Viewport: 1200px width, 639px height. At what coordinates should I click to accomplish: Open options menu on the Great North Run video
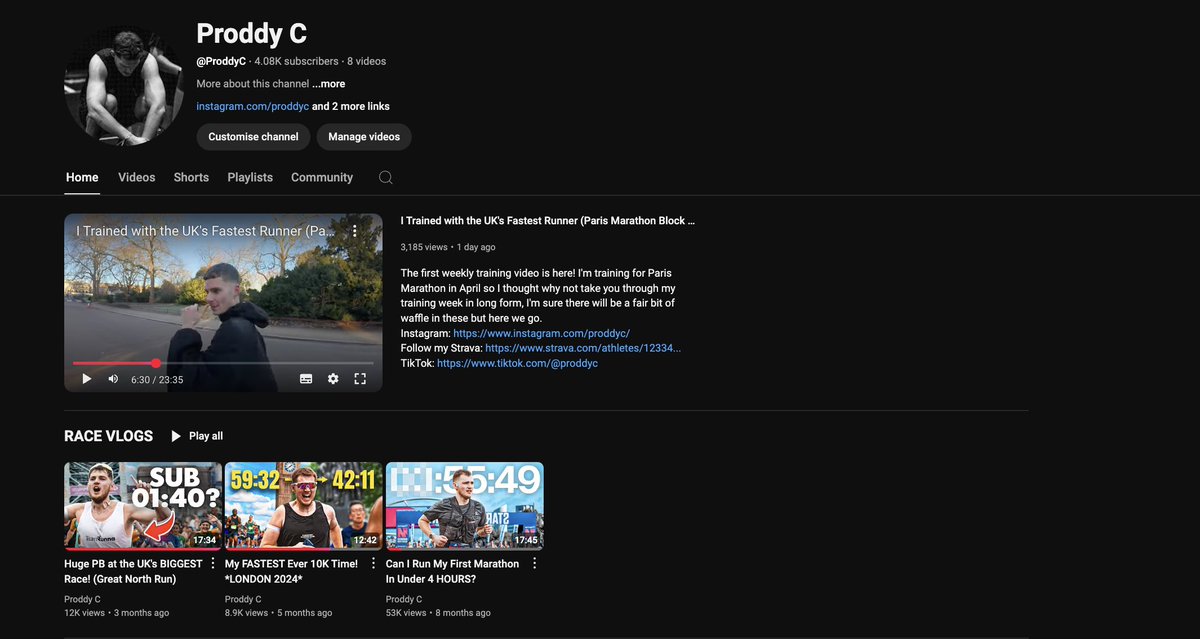(x=213, y=563)
